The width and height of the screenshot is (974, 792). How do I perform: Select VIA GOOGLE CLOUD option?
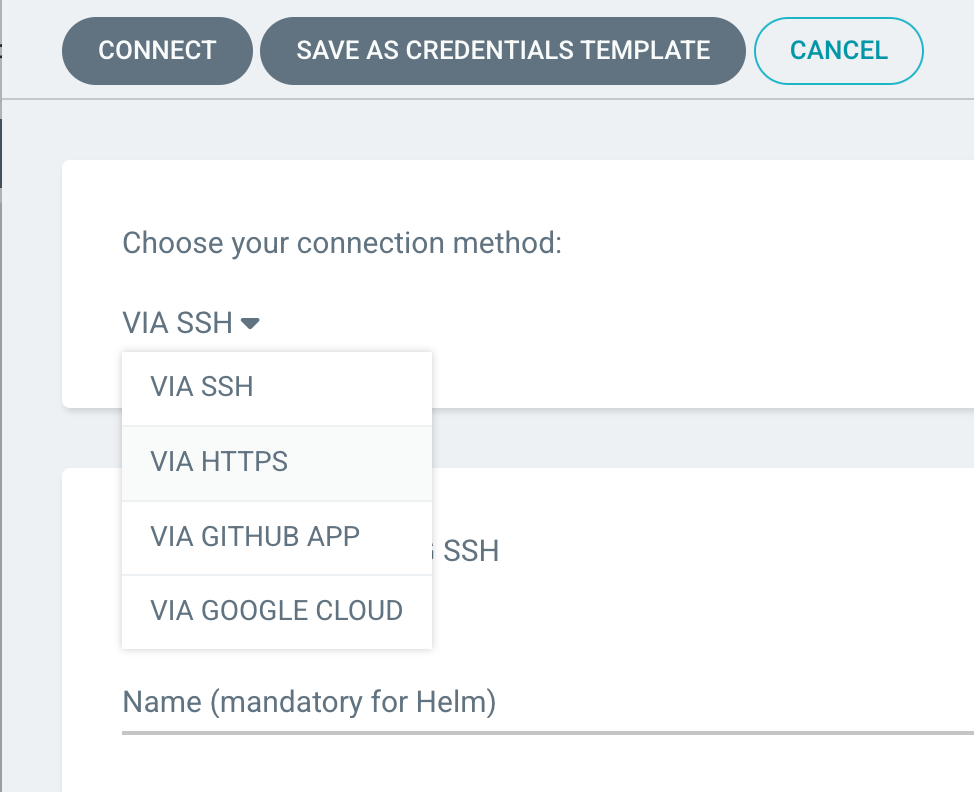pyautogui.click(x=276, y=611)
